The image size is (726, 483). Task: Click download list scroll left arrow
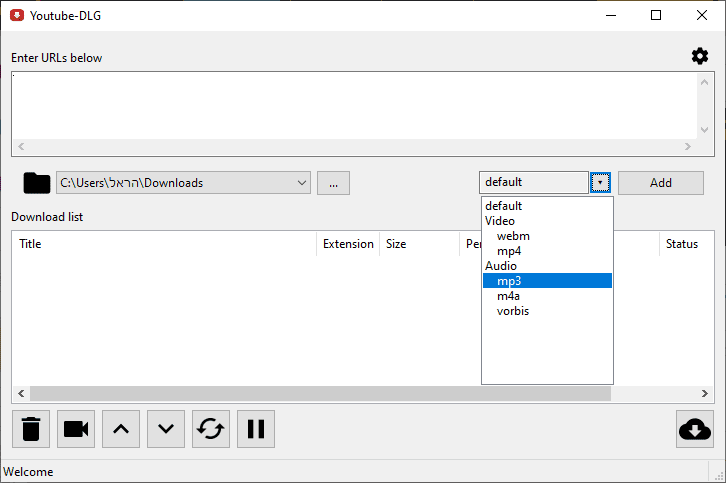[x=21, y=394]
